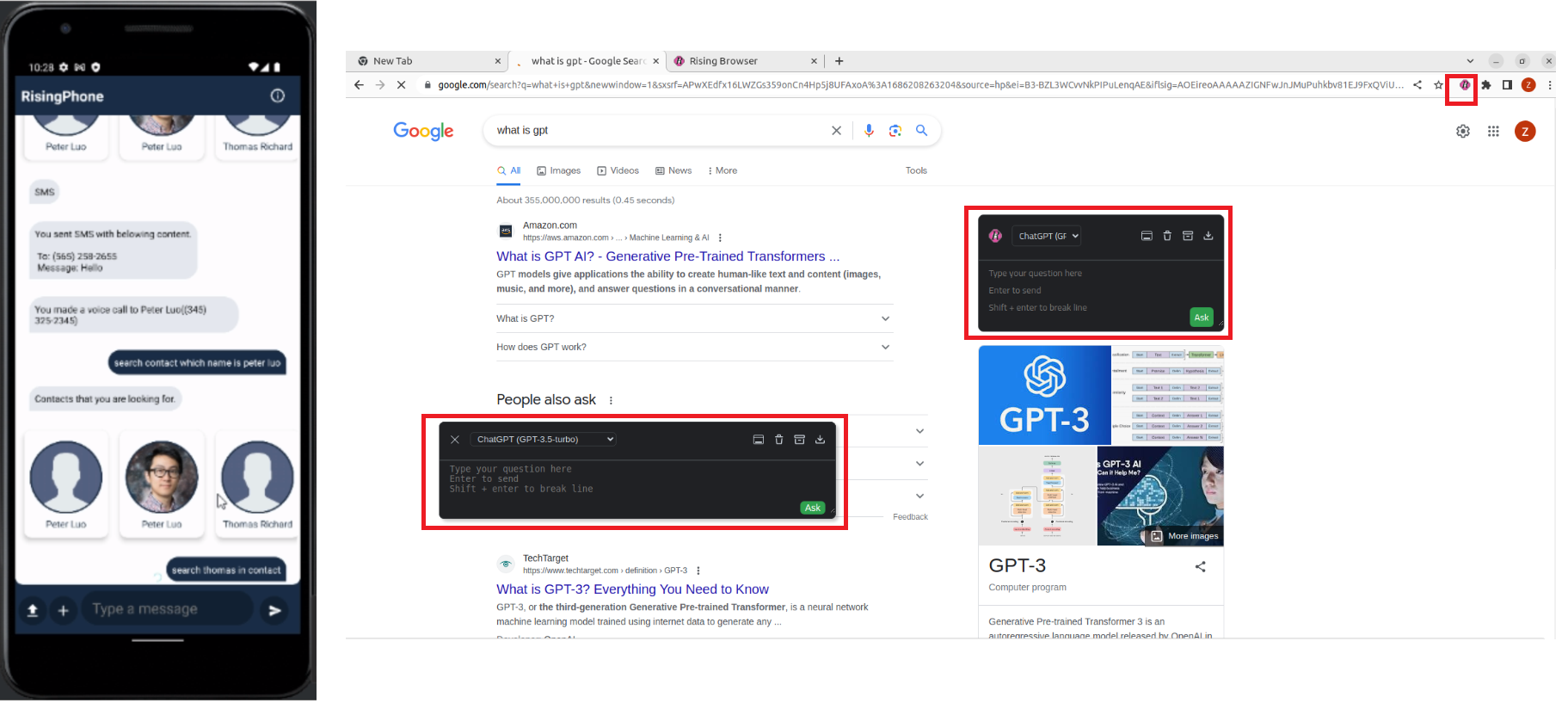Click the archive box icon in the sidebar ChatGPT panel
The height and width of the screenshot is (703, 1568).
[1188, 236]
